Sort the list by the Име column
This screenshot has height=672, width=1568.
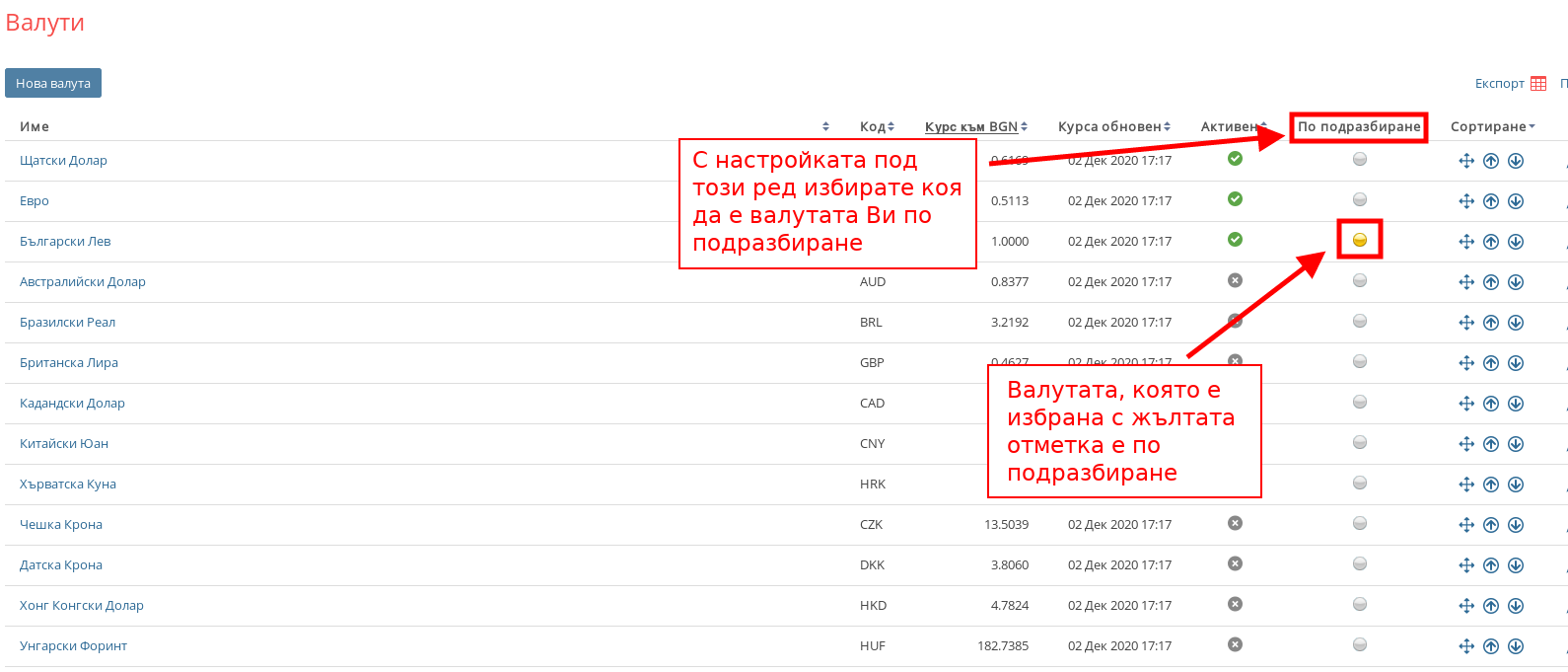[x=35, y=126]
